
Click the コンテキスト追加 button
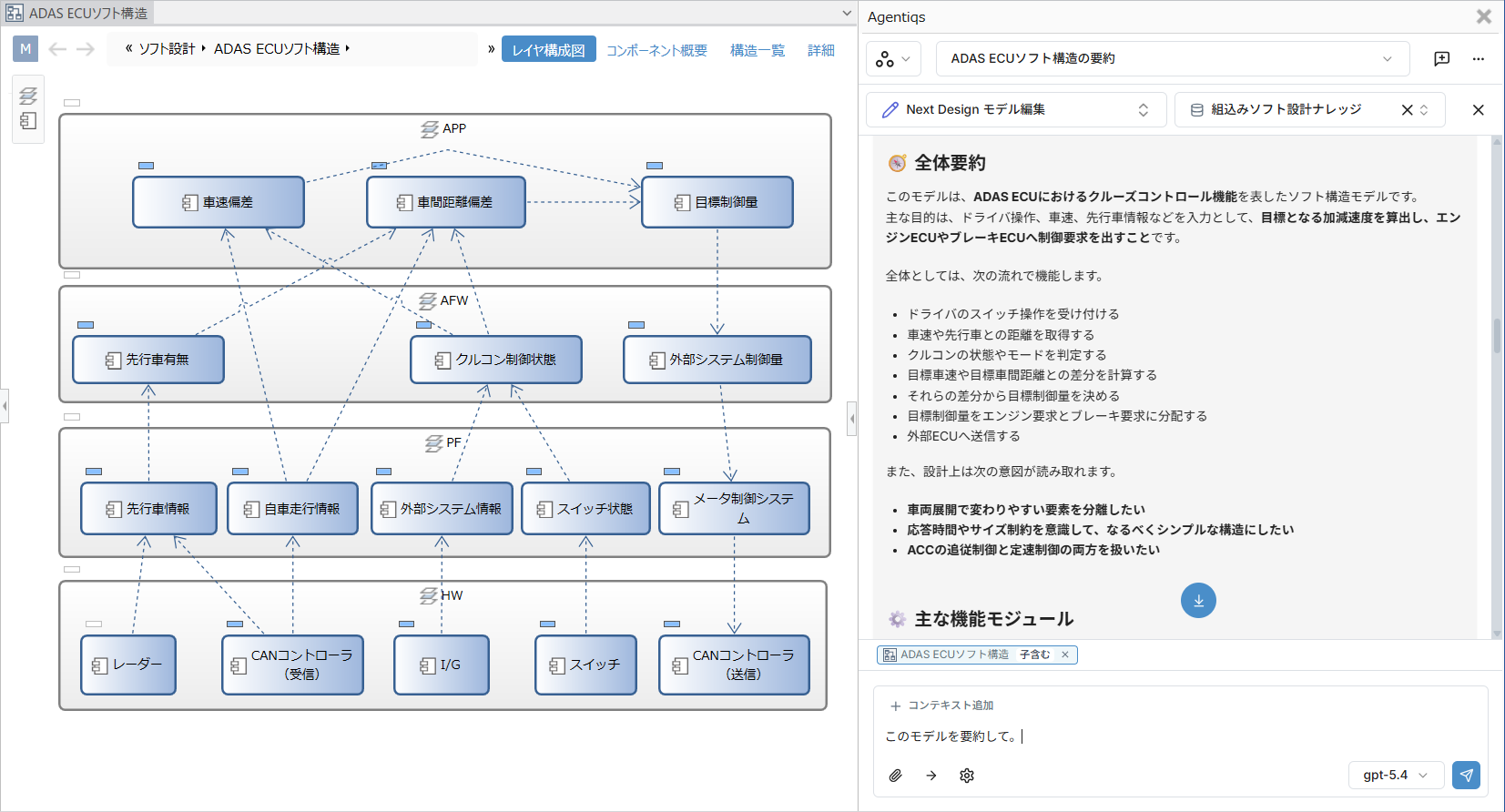[941, 705]
